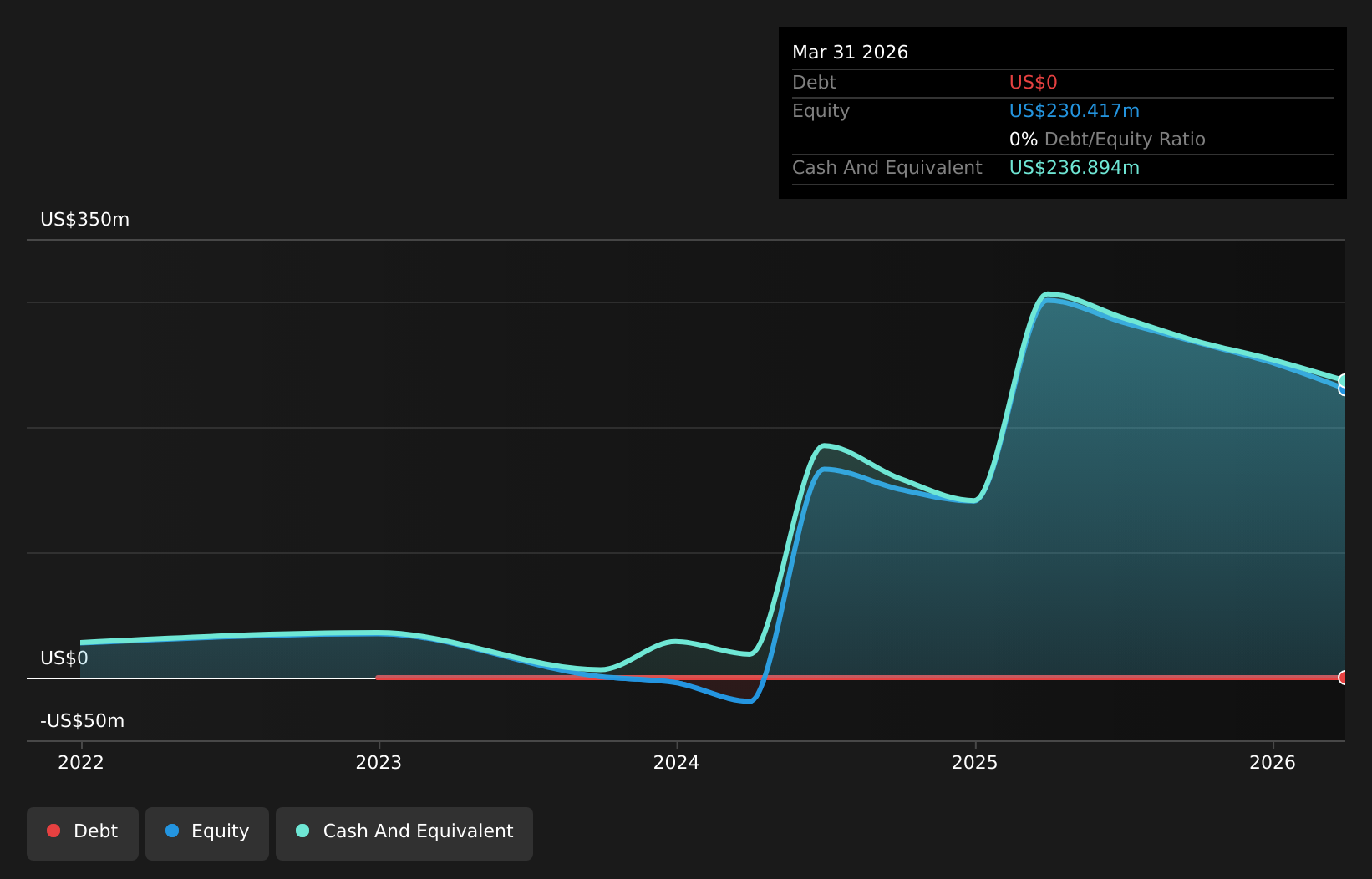Image resolution: width=1372 pixels, height=879 pixels.
Task: Click the US$230.417m equity value
Action: point(1075,111)
